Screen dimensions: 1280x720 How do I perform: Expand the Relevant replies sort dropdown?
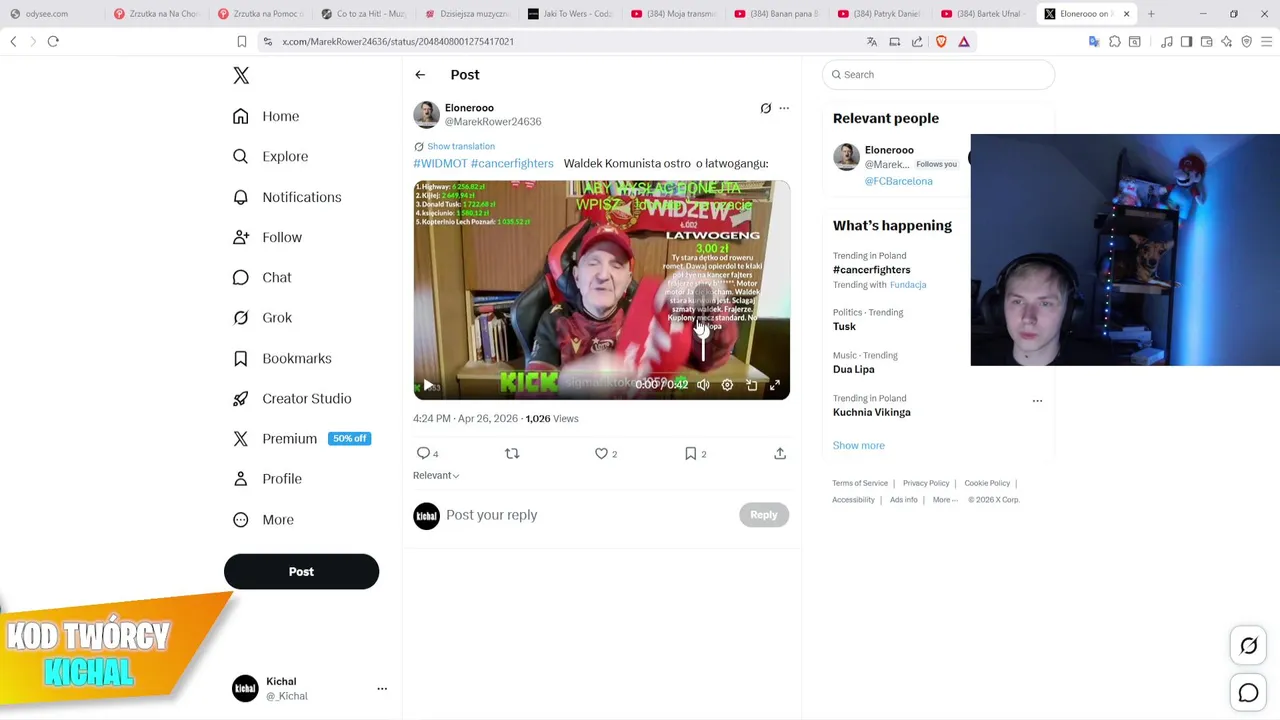(x=436, y=475)
